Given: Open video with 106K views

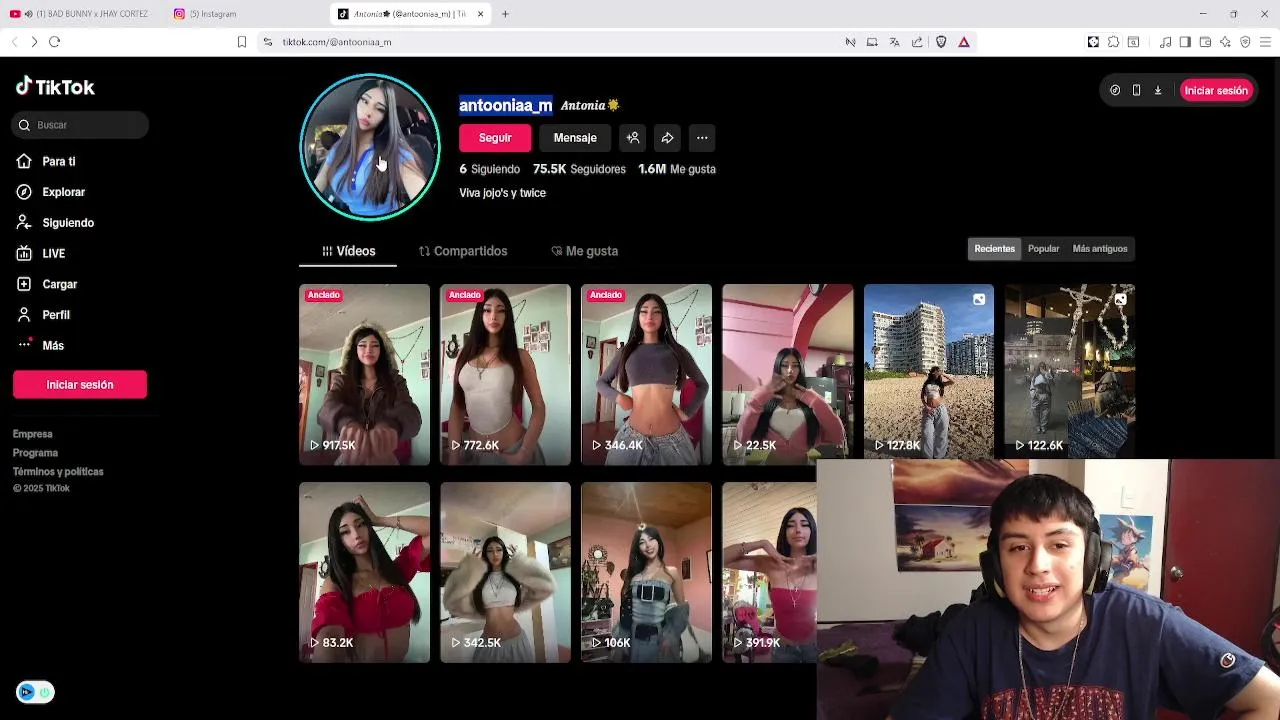Looking at the screenshot, I should (x=646, y=572).
